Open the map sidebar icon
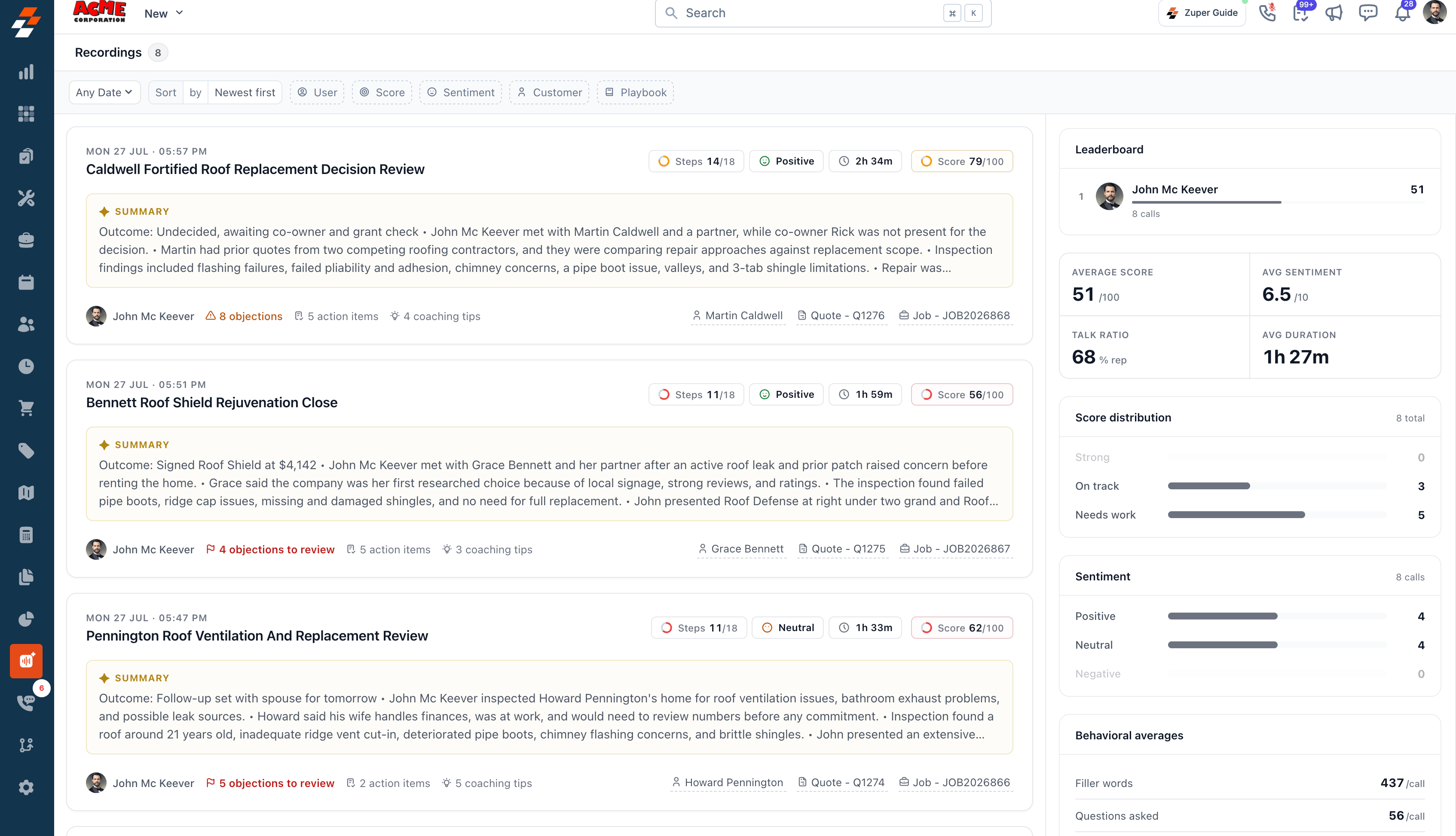The height and width of the screenshot is (836, 1456). (26, 493)
